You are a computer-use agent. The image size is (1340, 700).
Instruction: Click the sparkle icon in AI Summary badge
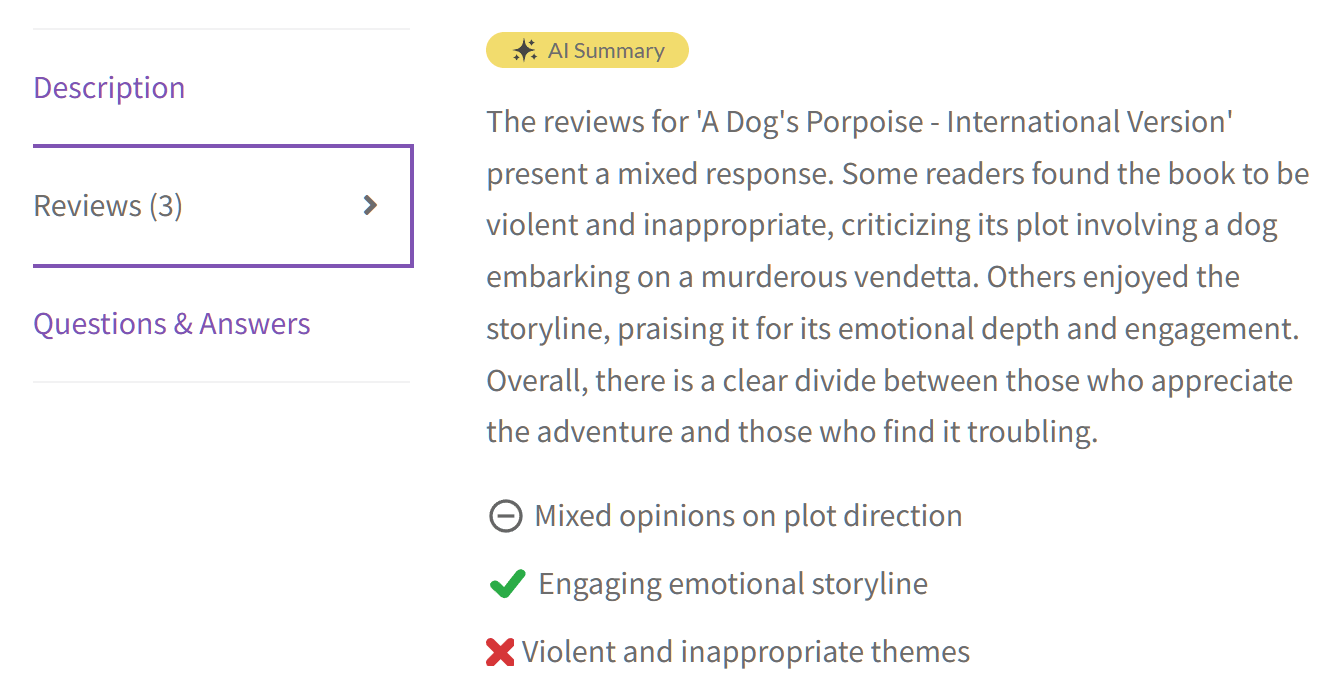524,51
